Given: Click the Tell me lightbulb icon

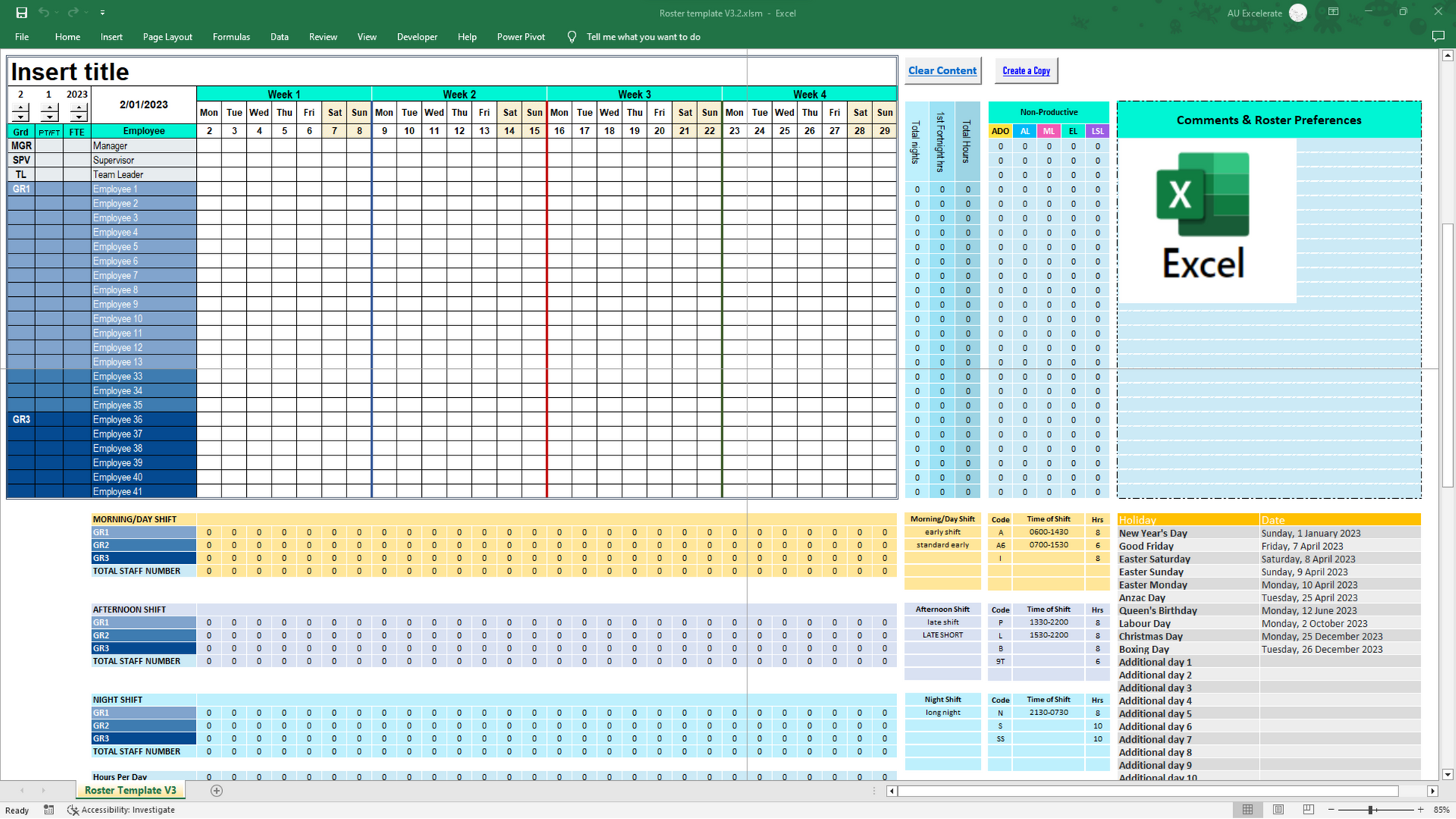Looking at the screenshot, I should point(572,37).
